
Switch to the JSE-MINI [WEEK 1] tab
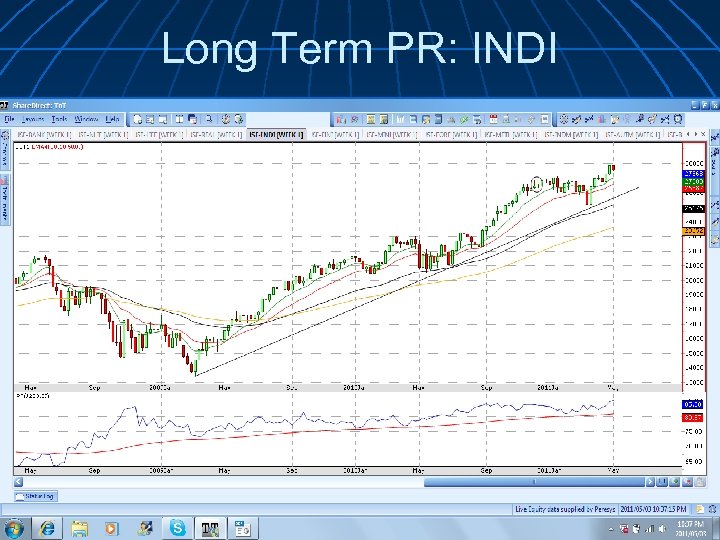tap(391, 135)
